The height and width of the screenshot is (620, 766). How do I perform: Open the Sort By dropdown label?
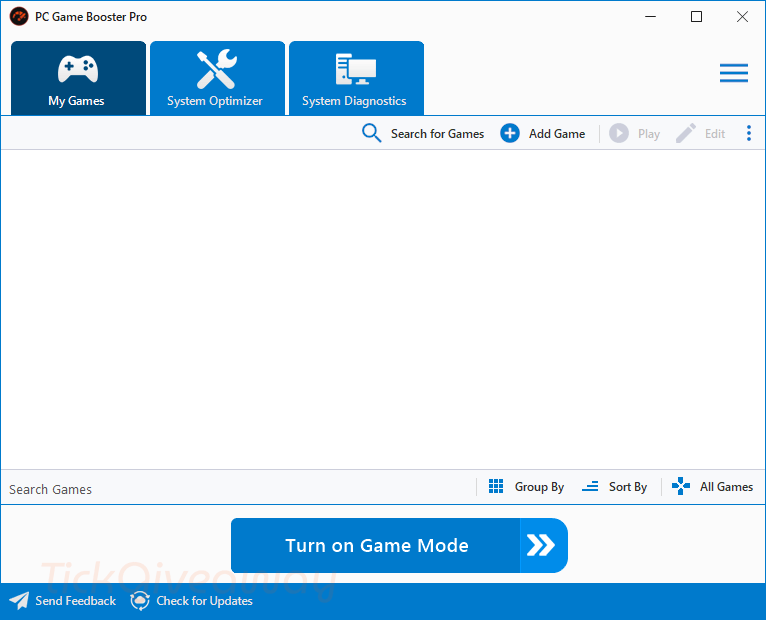[x=628, y=487]
